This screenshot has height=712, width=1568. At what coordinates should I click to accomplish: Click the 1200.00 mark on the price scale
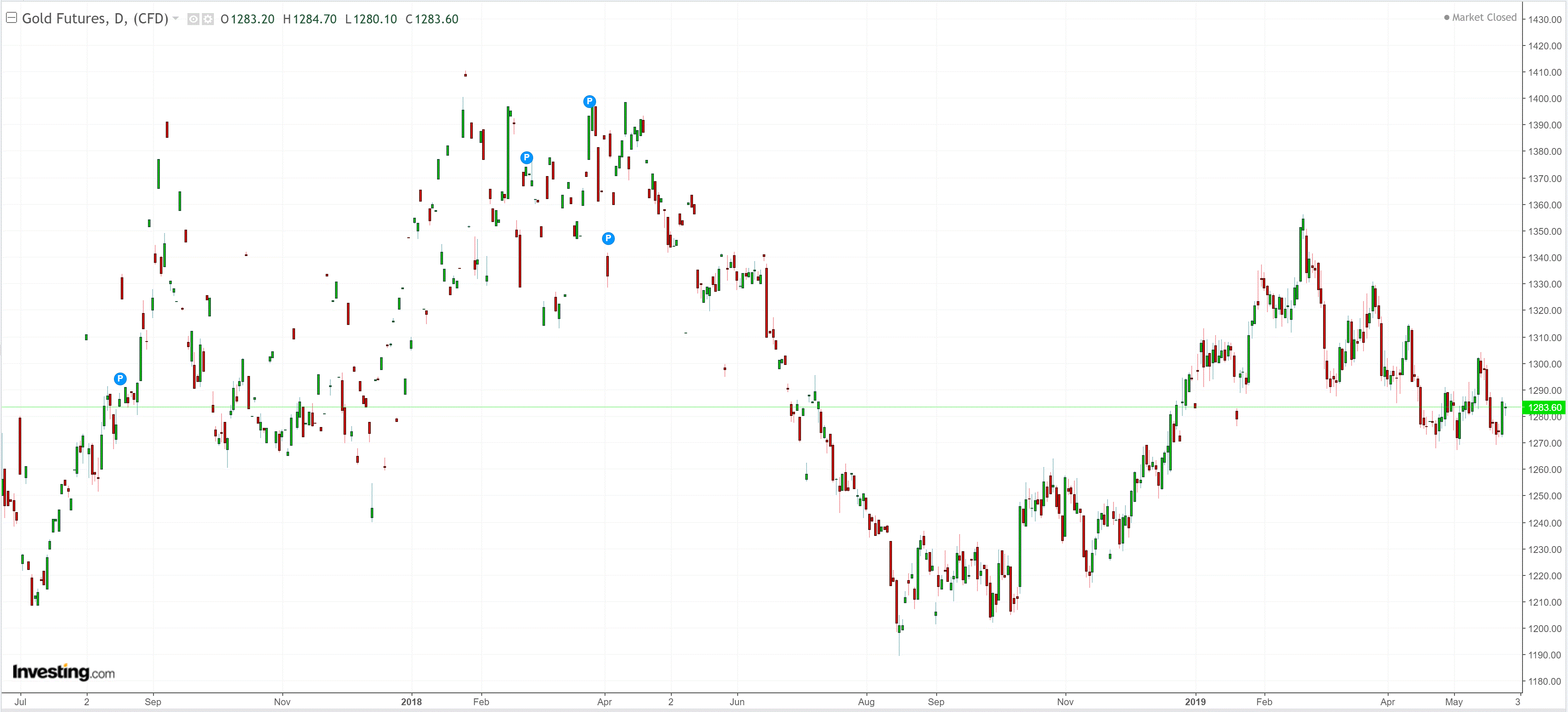tap(1544, 629)
